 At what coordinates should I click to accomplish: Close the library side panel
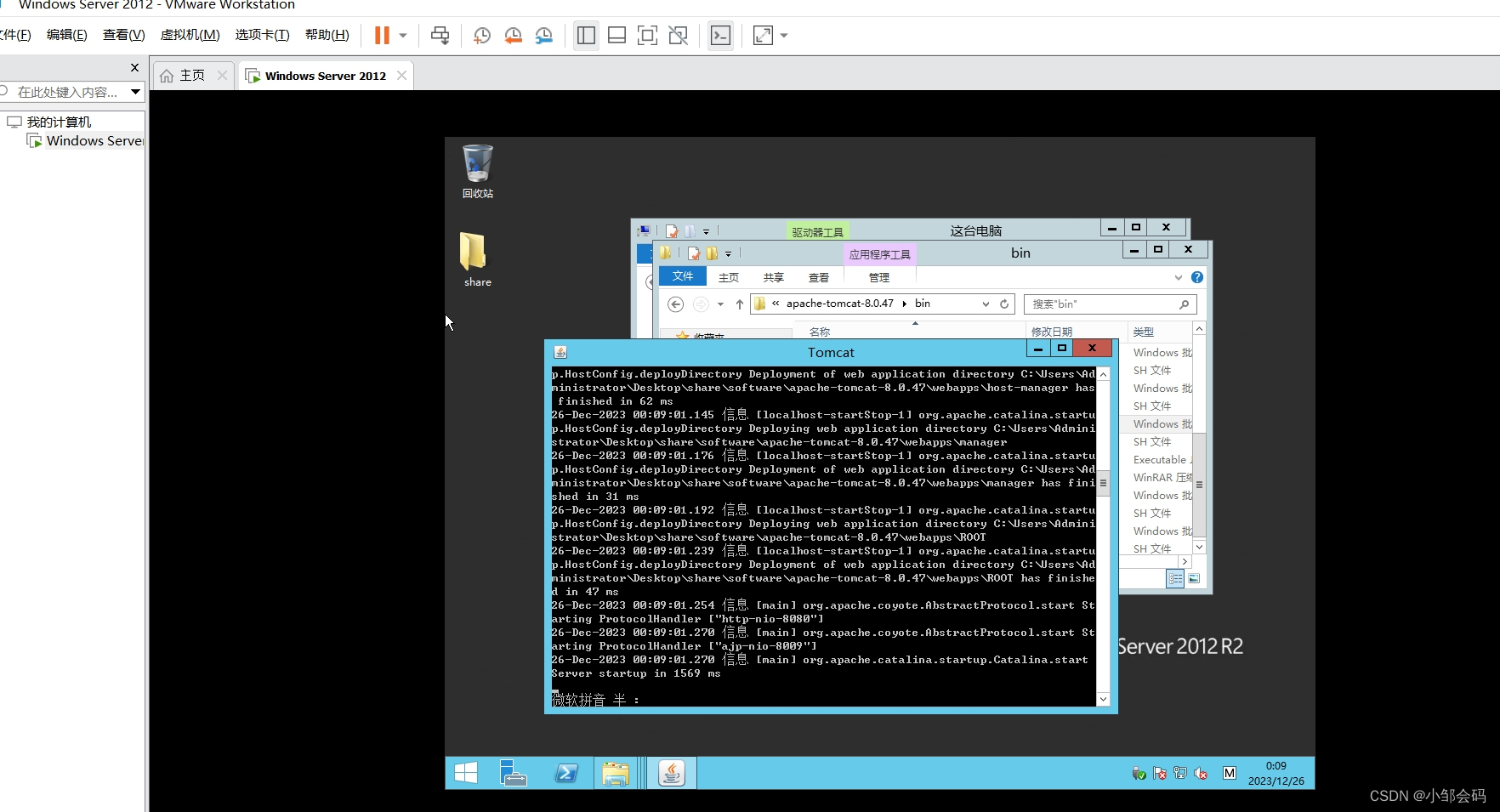pos(134,67)
